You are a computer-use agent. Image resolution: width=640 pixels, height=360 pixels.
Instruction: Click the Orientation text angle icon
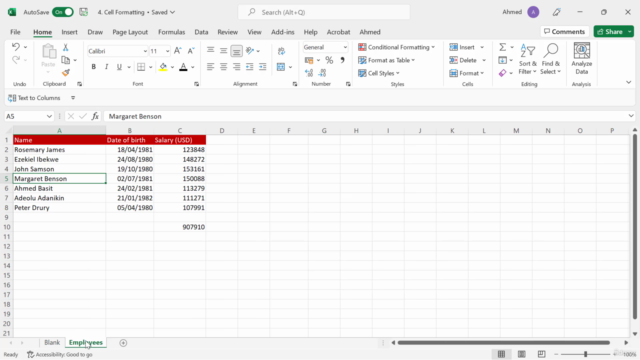coord(250,51)
